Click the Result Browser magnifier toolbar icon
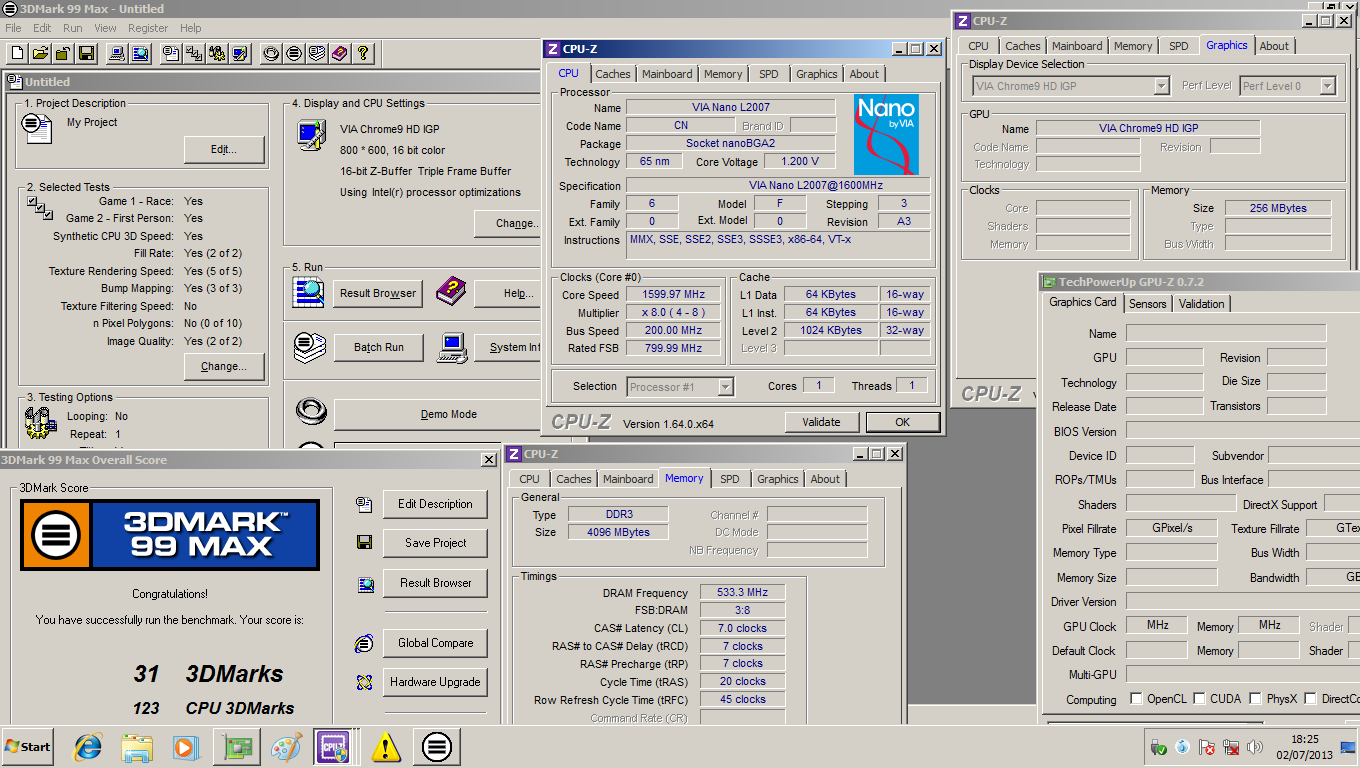The height and width of the screenshot is (768, 1360). [x=140, y=53]
